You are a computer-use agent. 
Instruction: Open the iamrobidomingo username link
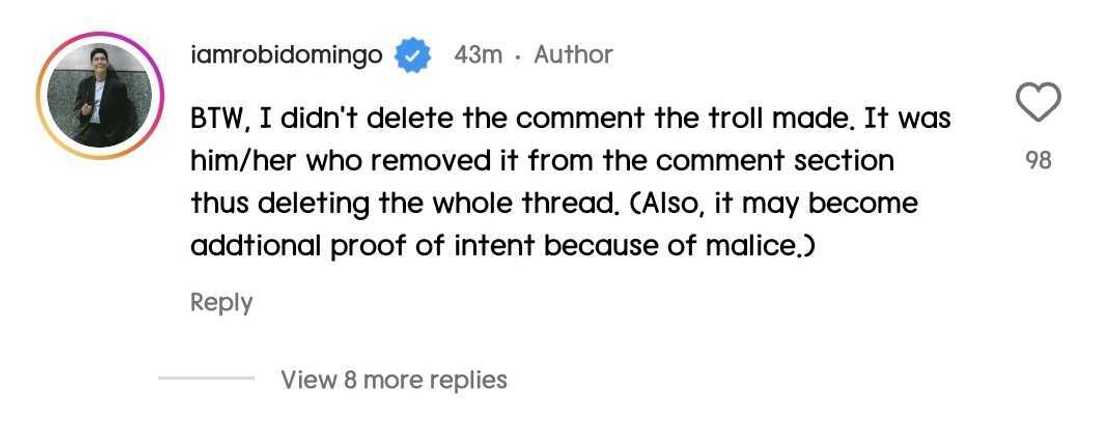[286, 55]
